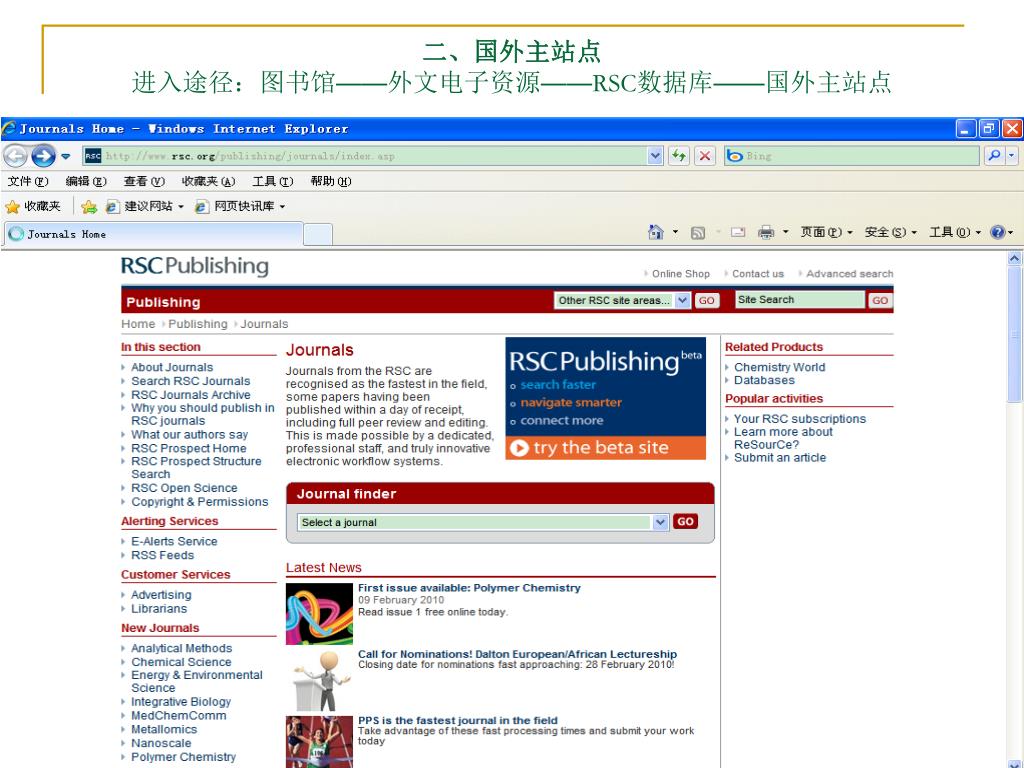This screenshot has height=768, width=1024.
Task: Open the Online Shop link
Action: point(680,274)
